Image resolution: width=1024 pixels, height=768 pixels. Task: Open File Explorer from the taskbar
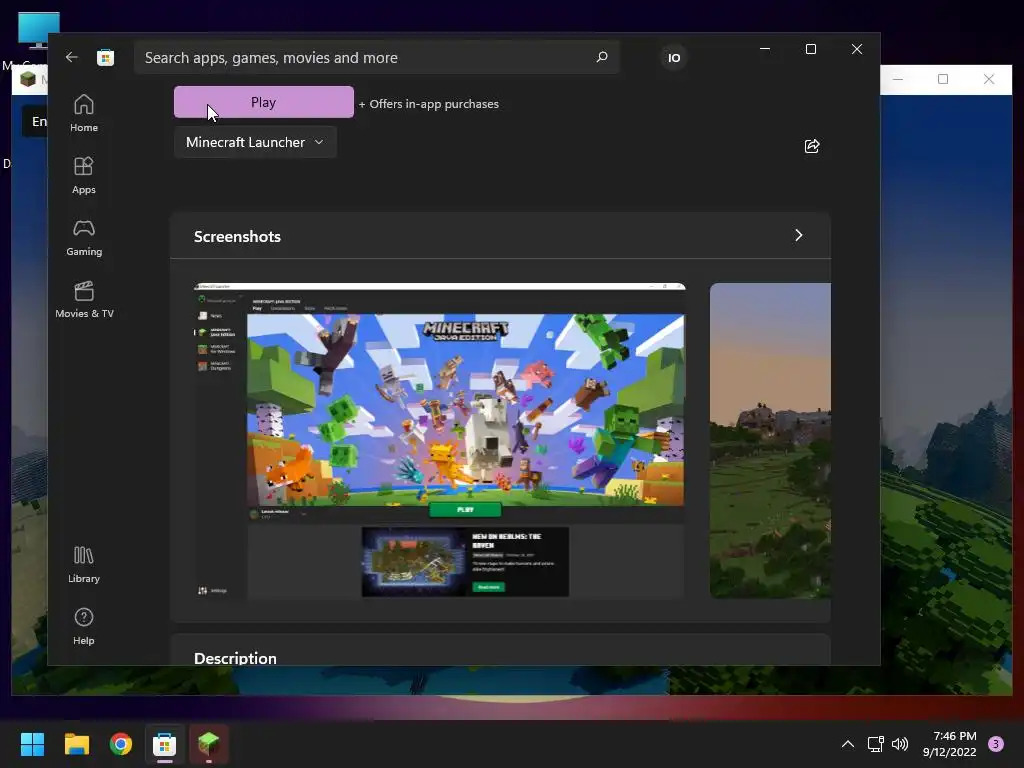pyautogui.click(x=77, y=744)
